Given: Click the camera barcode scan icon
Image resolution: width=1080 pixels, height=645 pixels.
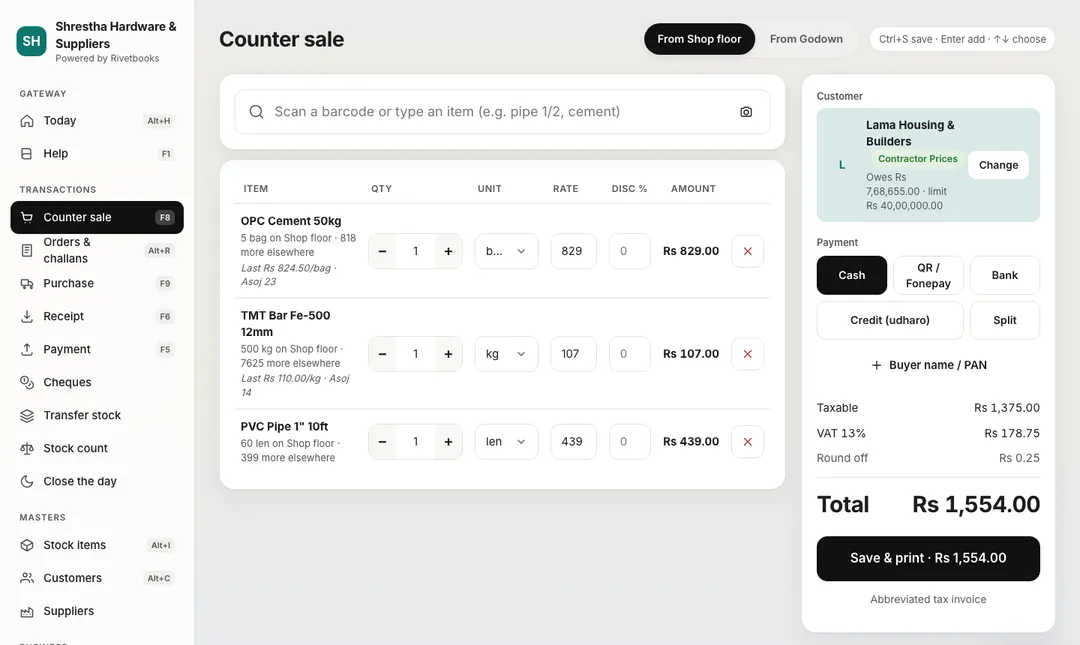Looking at the screenshot, I should [746, 112].
